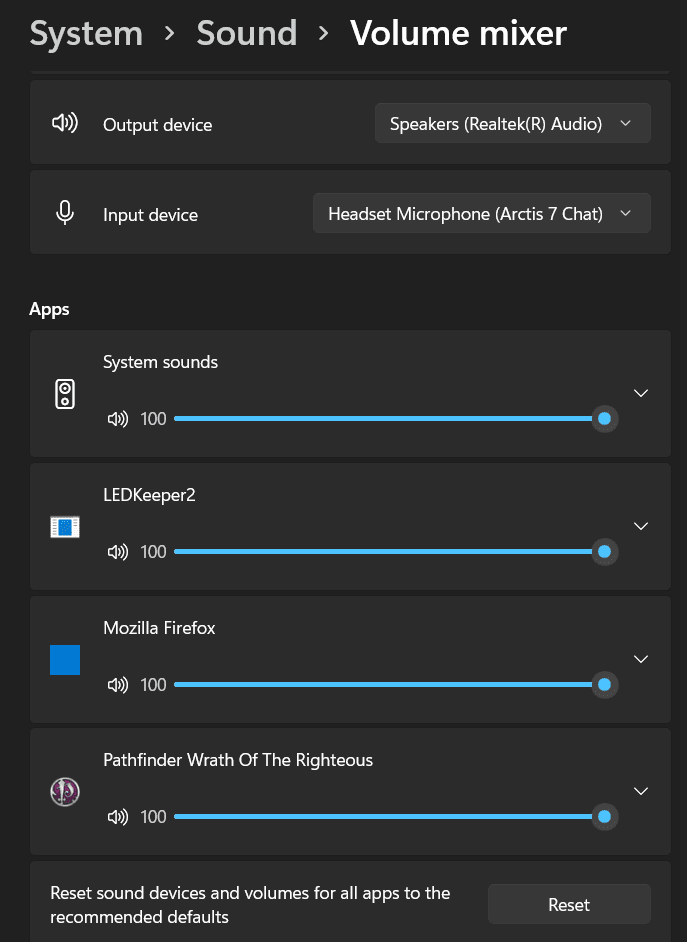Click the Apps section heading

[x=49, y=309]
